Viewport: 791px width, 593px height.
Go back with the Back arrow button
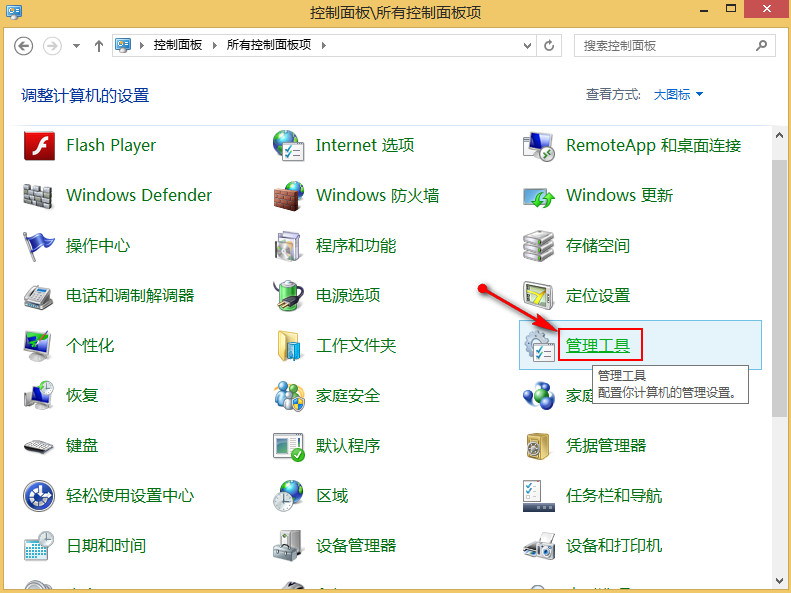(x=24, y=46)
